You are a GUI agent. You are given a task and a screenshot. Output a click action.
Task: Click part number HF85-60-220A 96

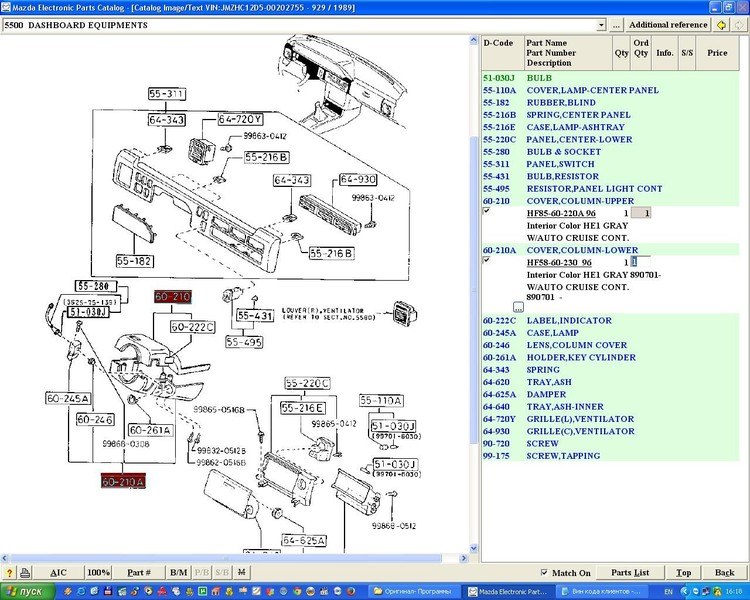561,213
